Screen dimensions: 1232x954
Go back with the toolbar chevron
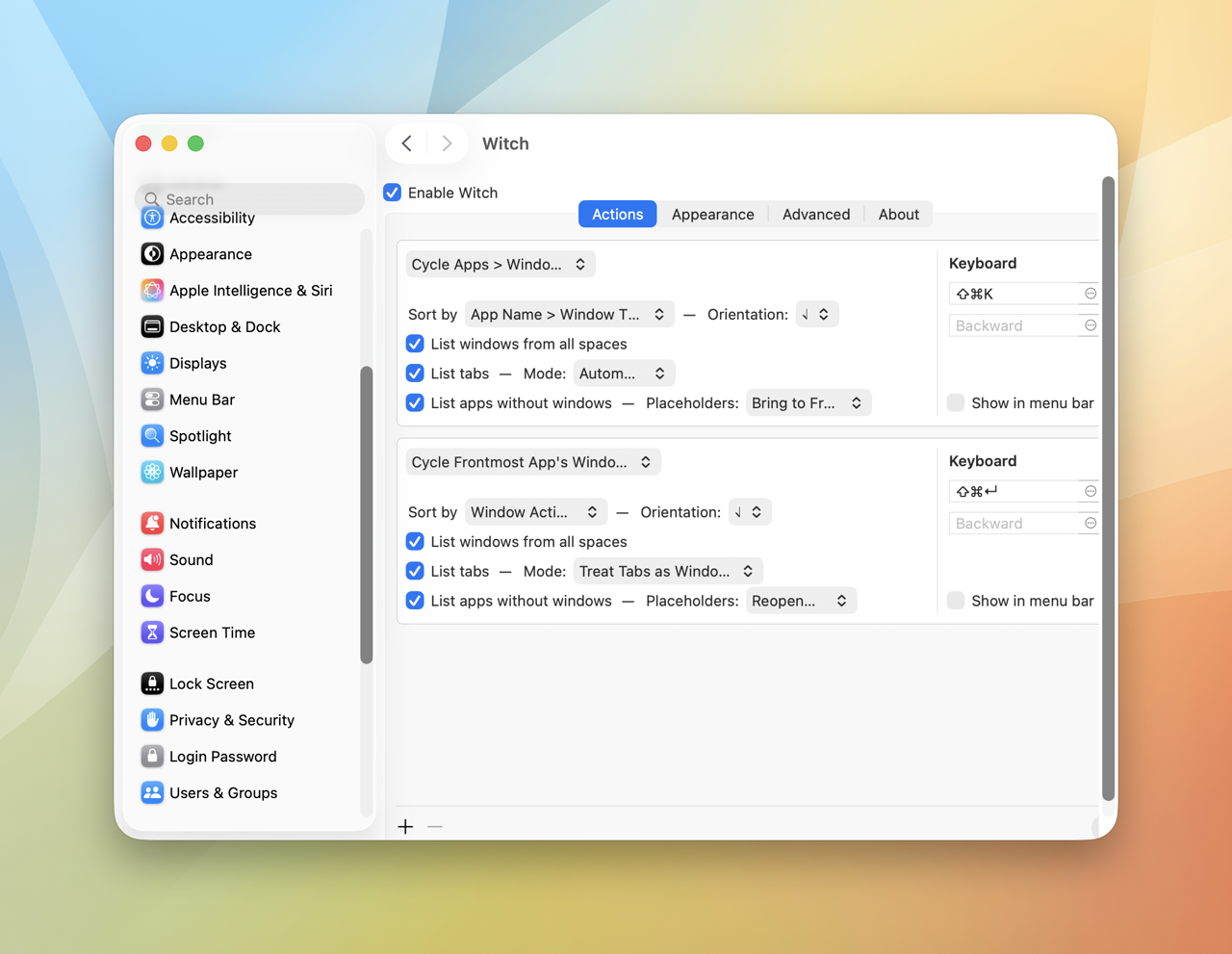407,143
